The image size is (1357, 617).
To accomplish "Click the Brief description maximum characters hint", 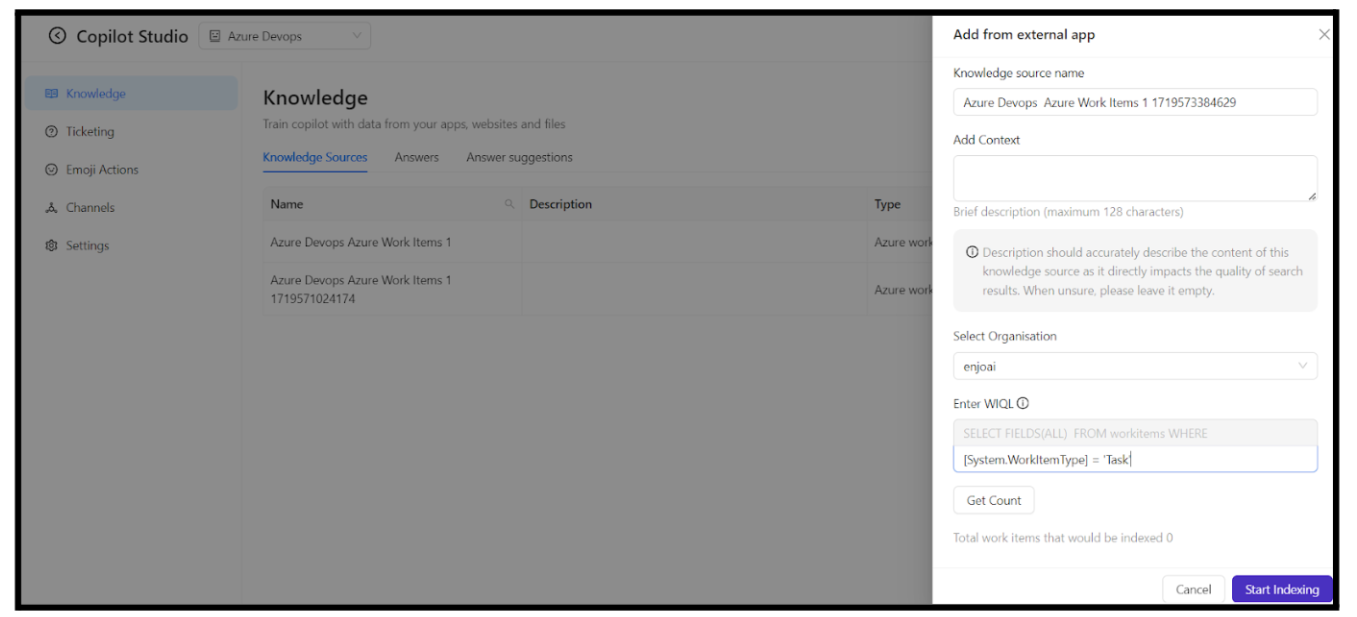I will (x=1068, y=212).
